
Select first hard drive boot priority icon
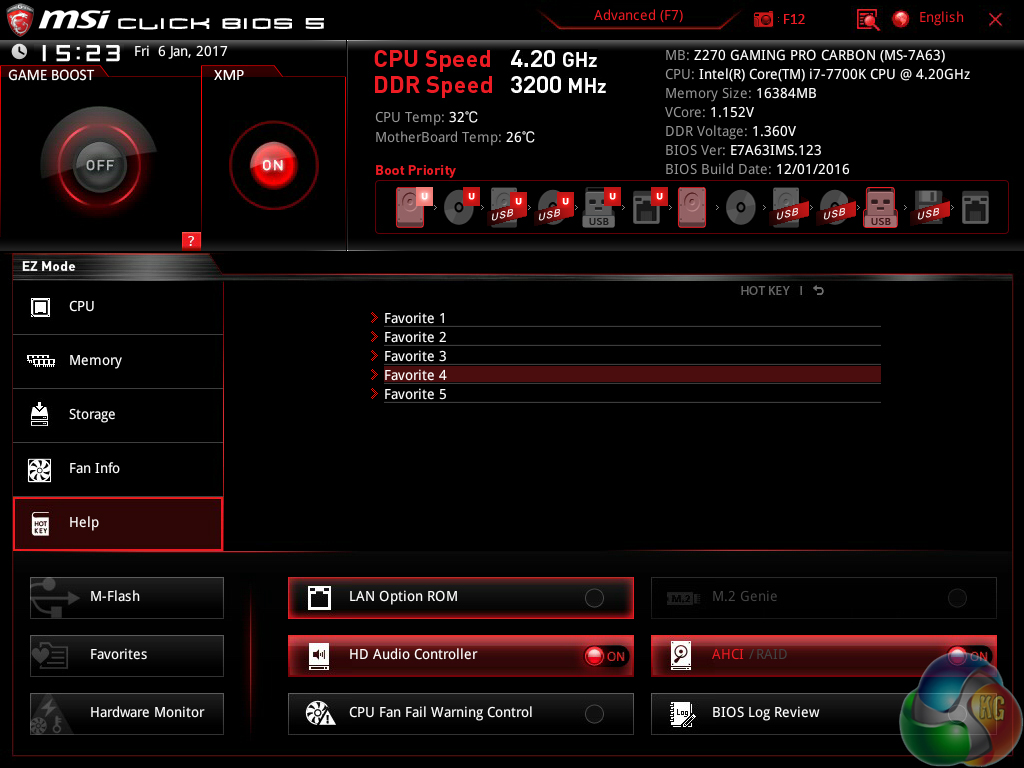(x=411, y=207)
